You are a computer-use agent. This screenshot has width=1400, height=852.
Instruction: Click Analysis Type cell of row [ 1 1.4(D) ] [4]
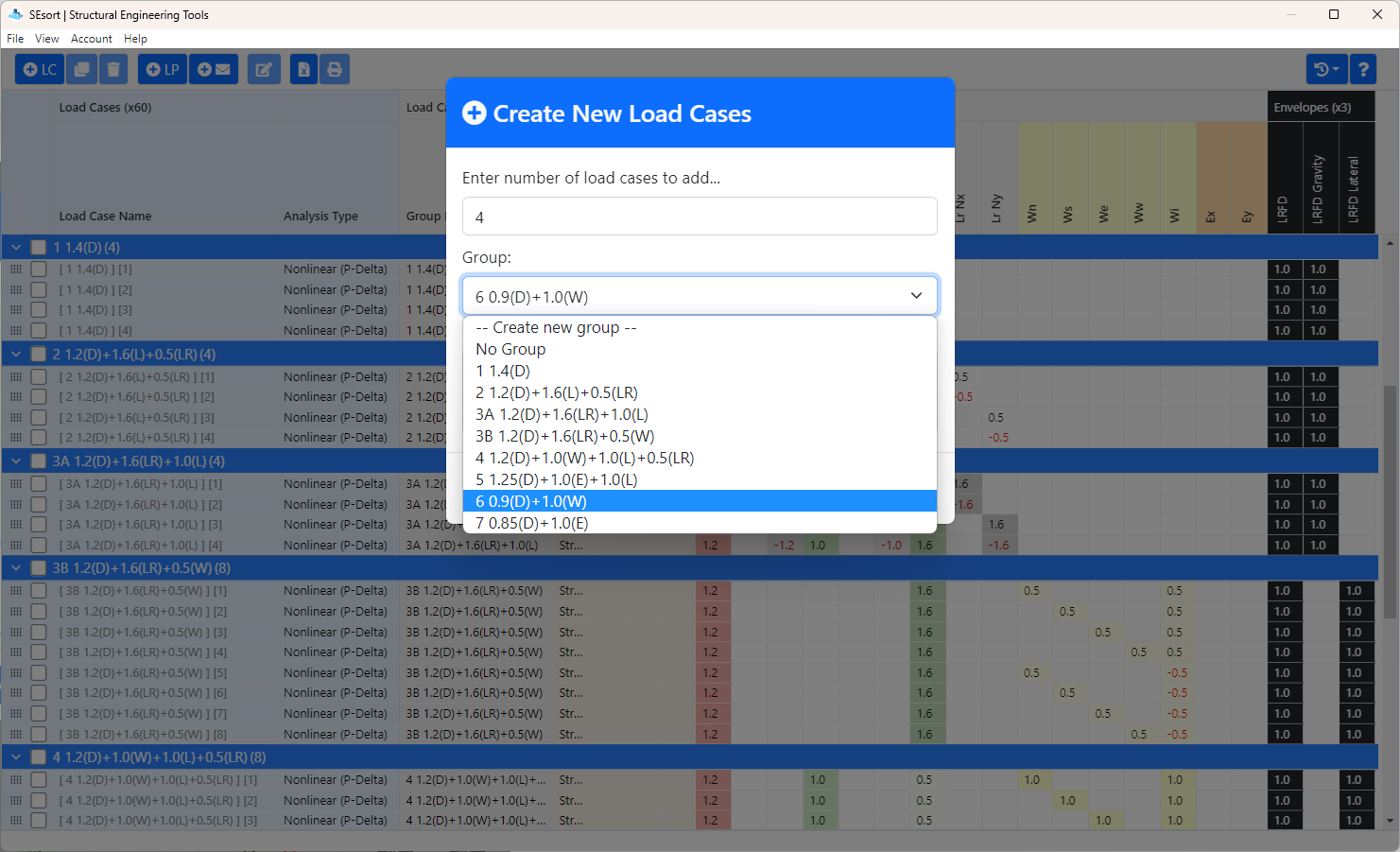coord(336,330)
